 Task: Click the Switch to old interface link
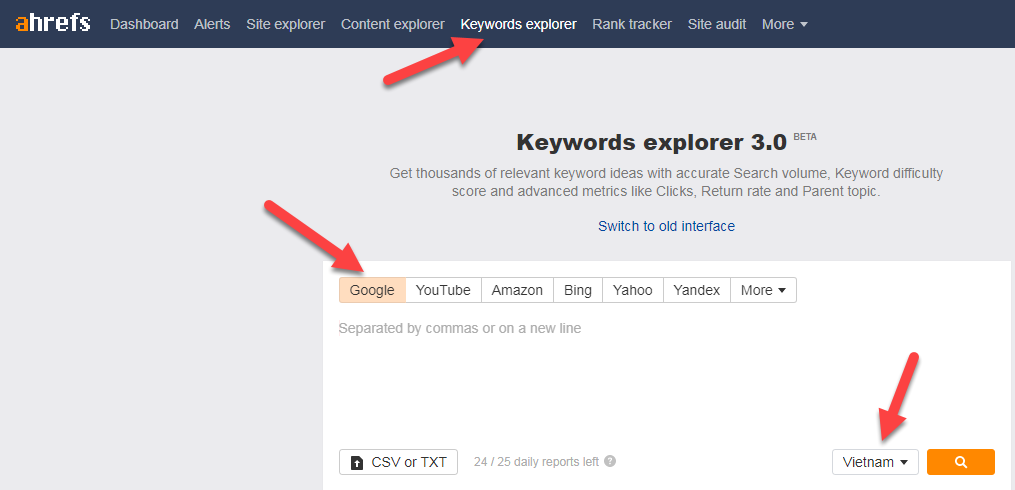(666, 226)
